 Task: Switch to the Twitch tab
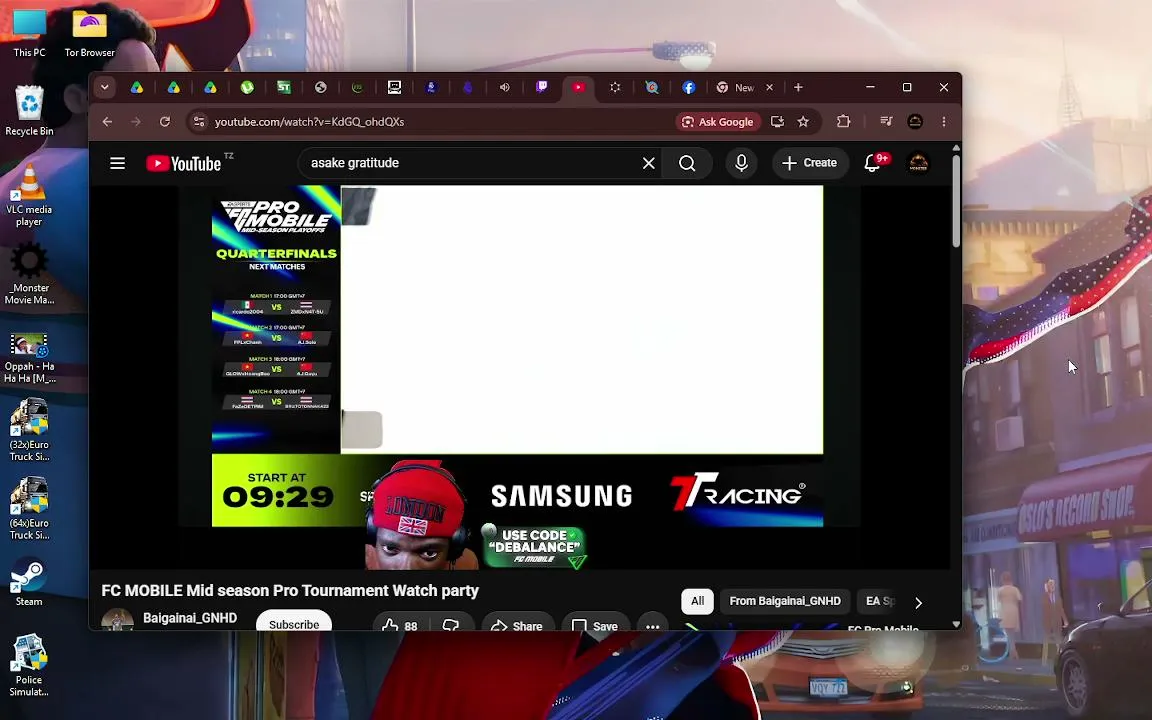pyautogui.click(x=541, y=87)
